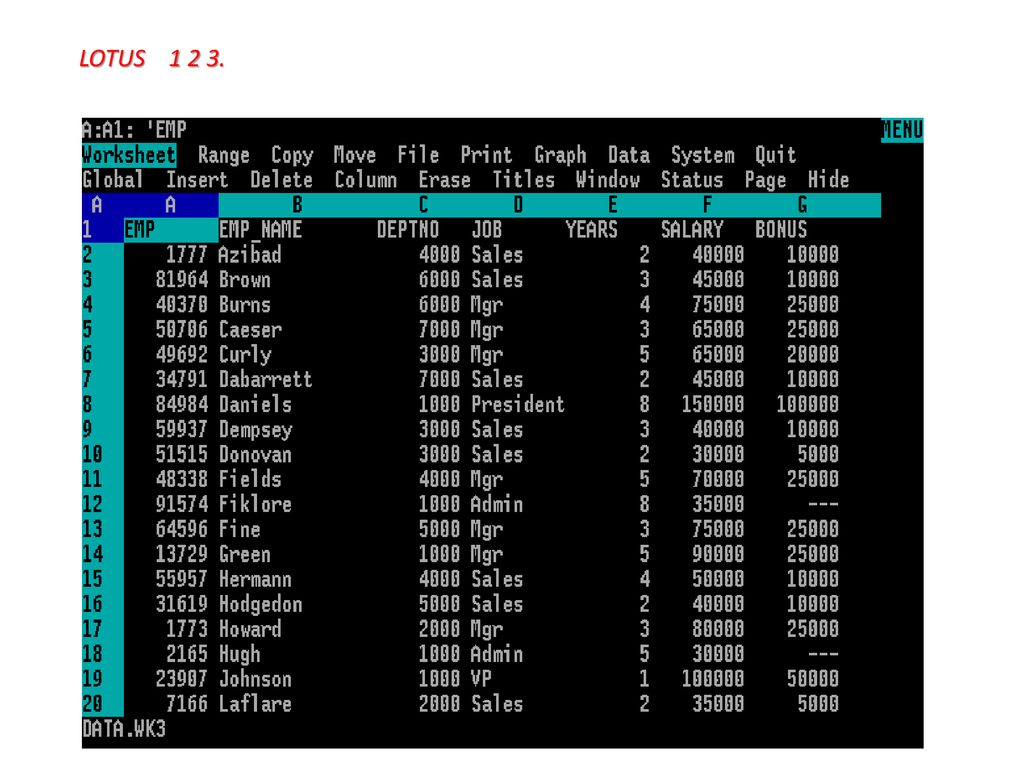Screen dimensions: 1024x768
Task: Click Green's salary value 90000
Action: coord(718,554)
